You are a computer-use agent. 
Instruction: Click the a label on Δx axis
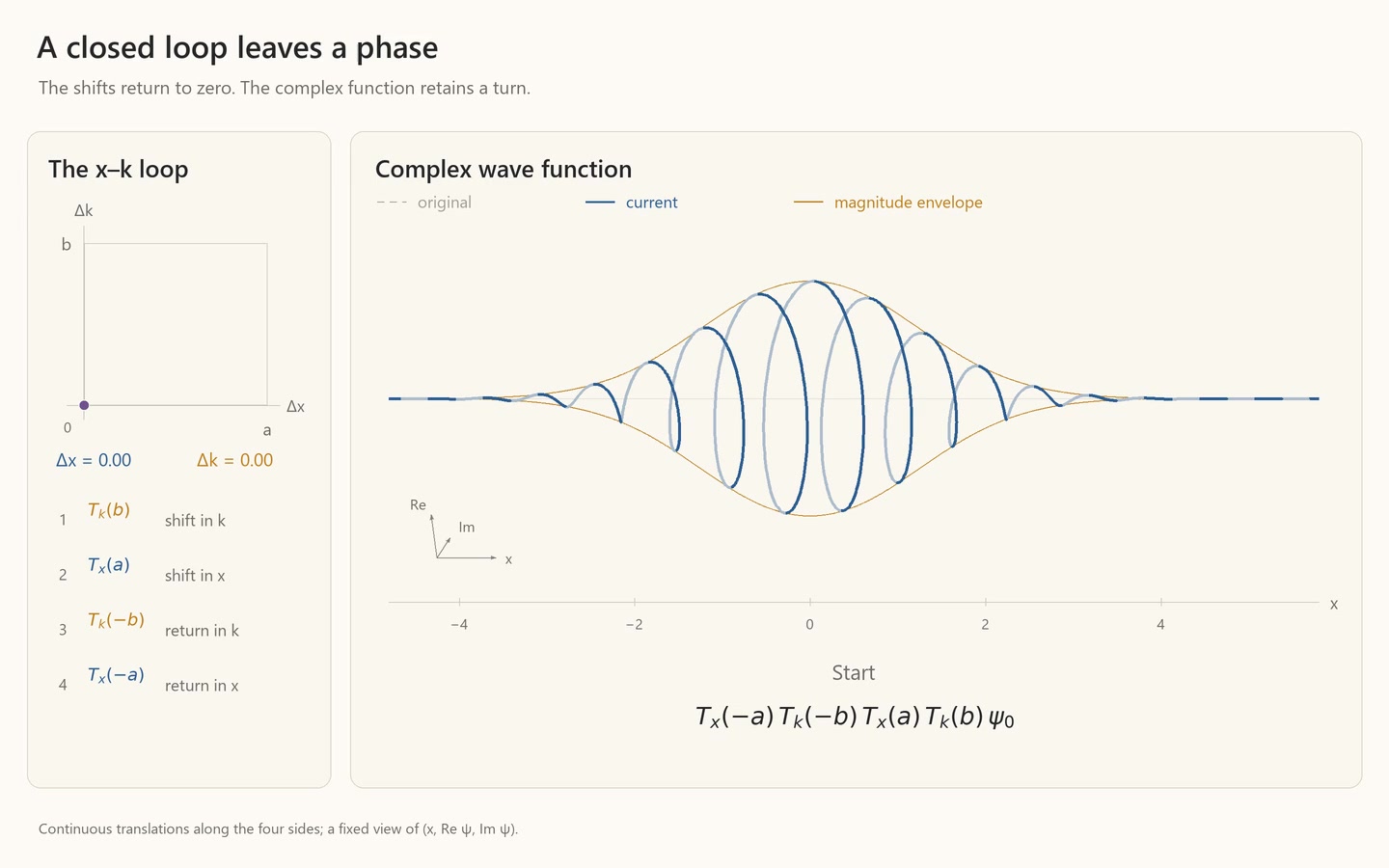coord(267,430)
